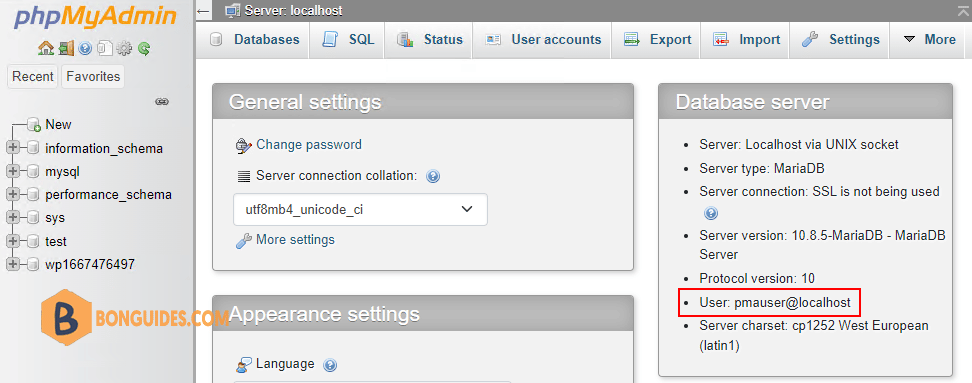The width and height of the screenshot is (972, 383).
Task: Open phpMyAdmin documentation blue question icon
Action: coord(86,48)
